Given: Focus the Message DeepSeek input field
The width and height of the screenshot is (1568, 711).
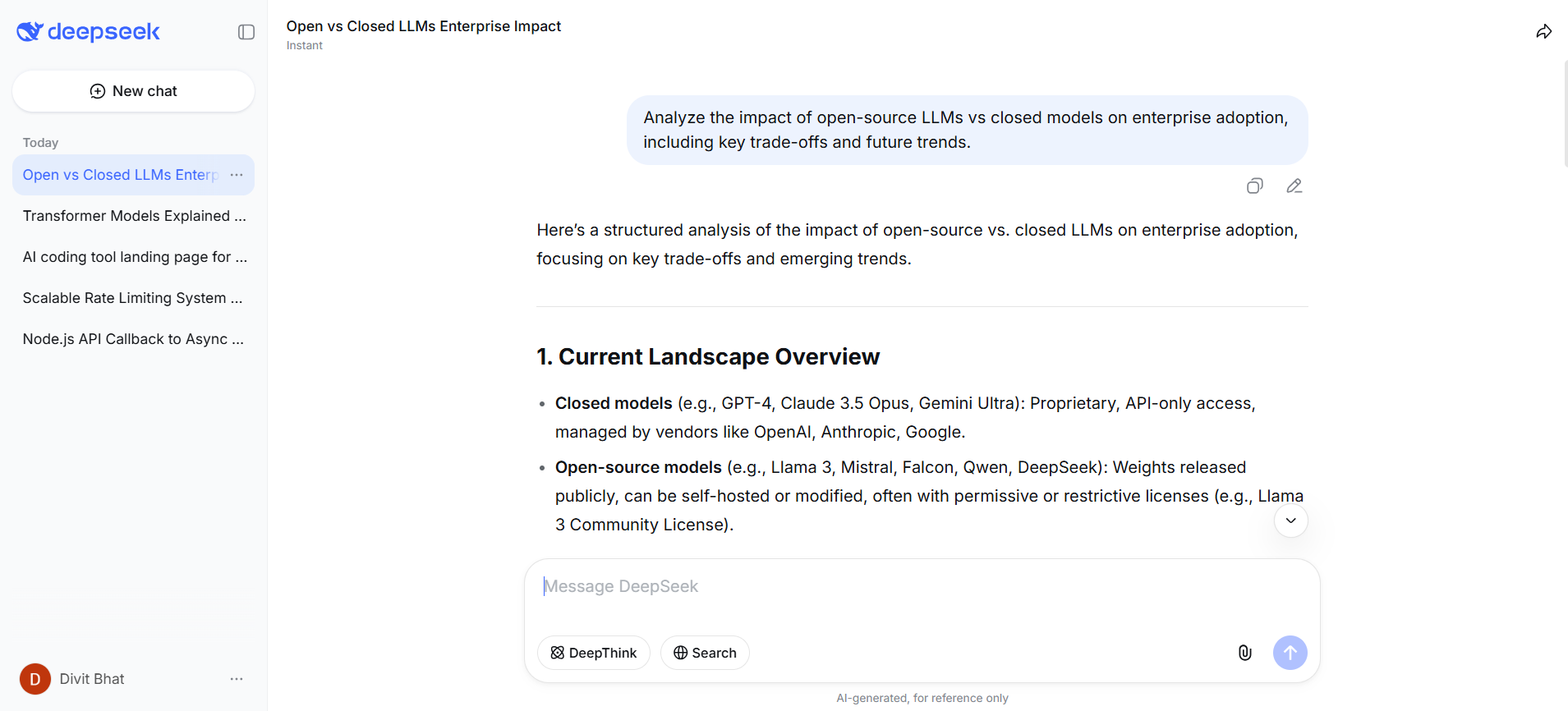Looking at the screenshot, I should [922, 586].
